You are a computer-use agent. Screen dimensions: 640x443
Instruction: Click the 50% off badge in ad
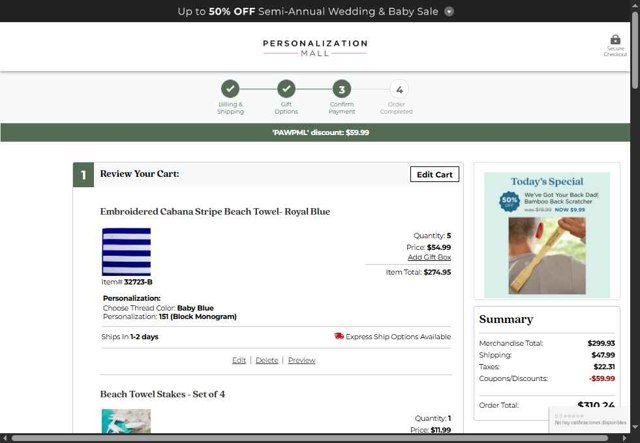[509, 201]
